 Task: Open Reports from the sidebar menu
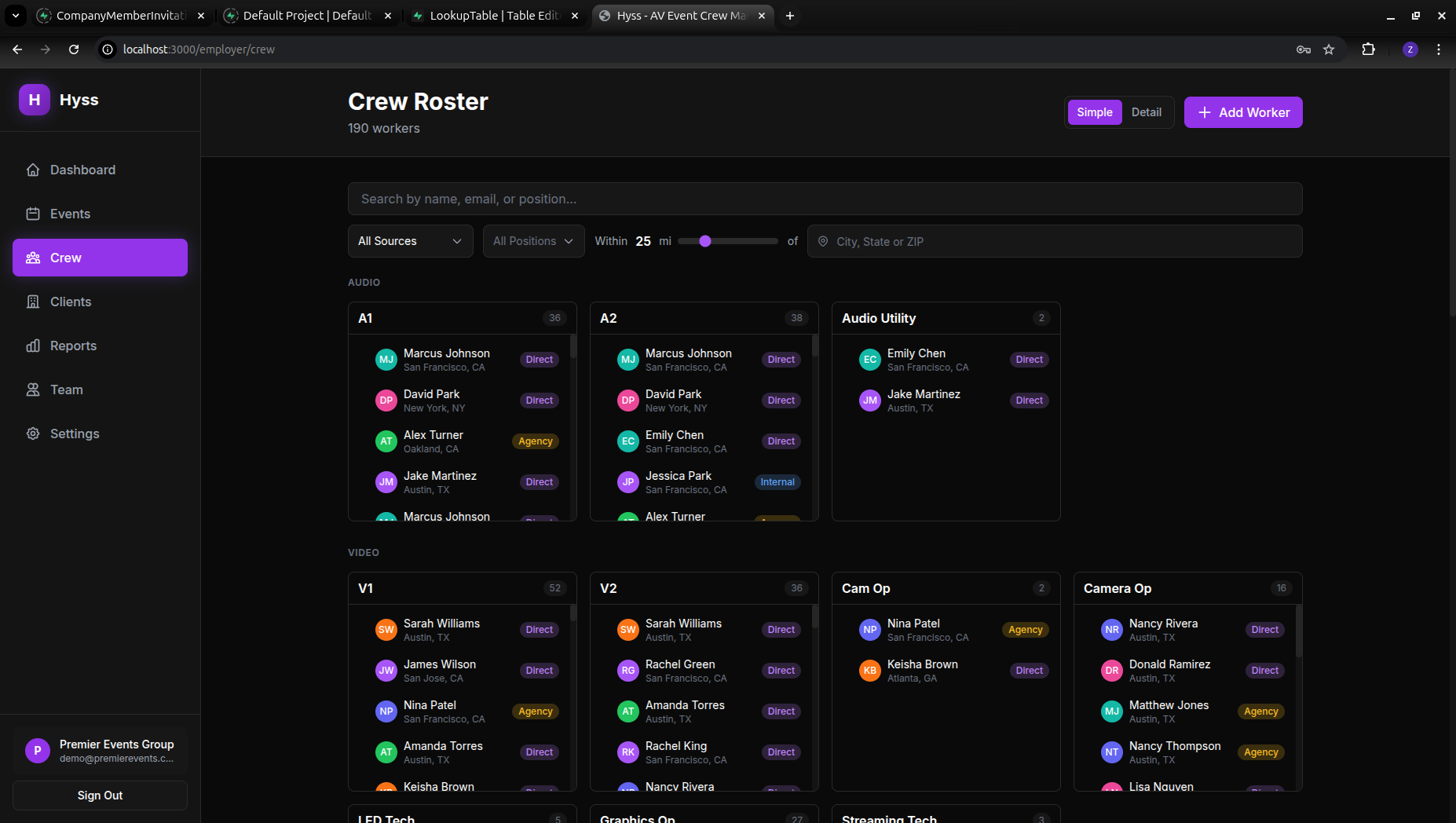click(100, 346)
